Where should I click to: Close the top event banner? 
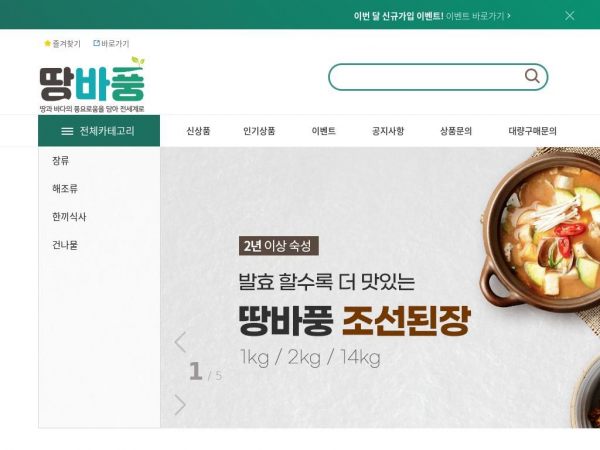tap(569, 15)
